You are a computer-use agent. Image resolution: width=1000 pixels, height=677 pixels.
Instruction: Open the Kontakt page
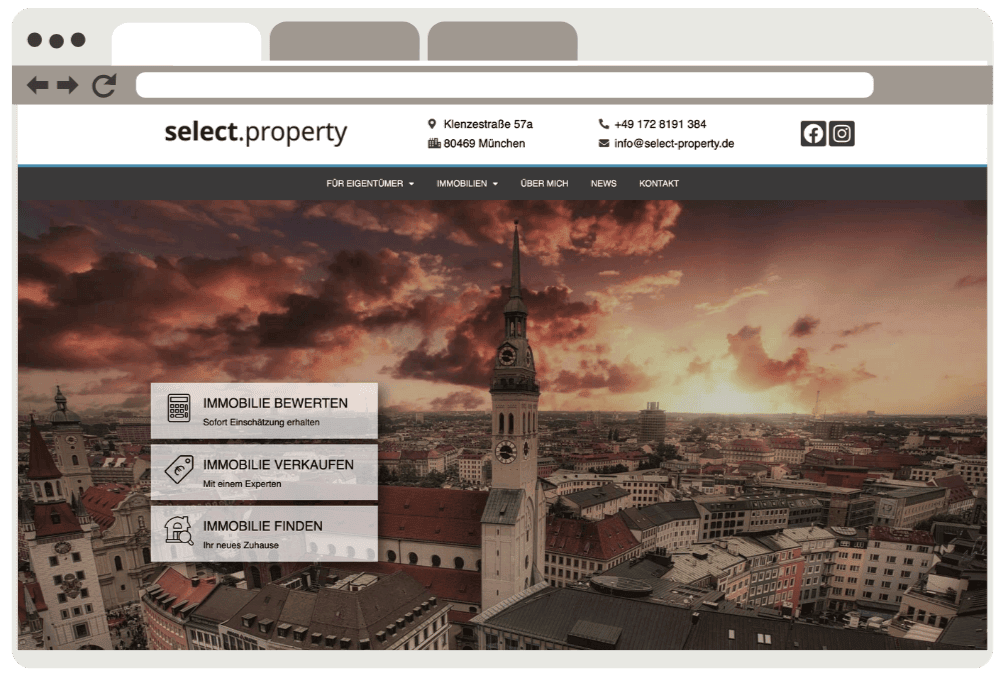[x=659, y=184]
